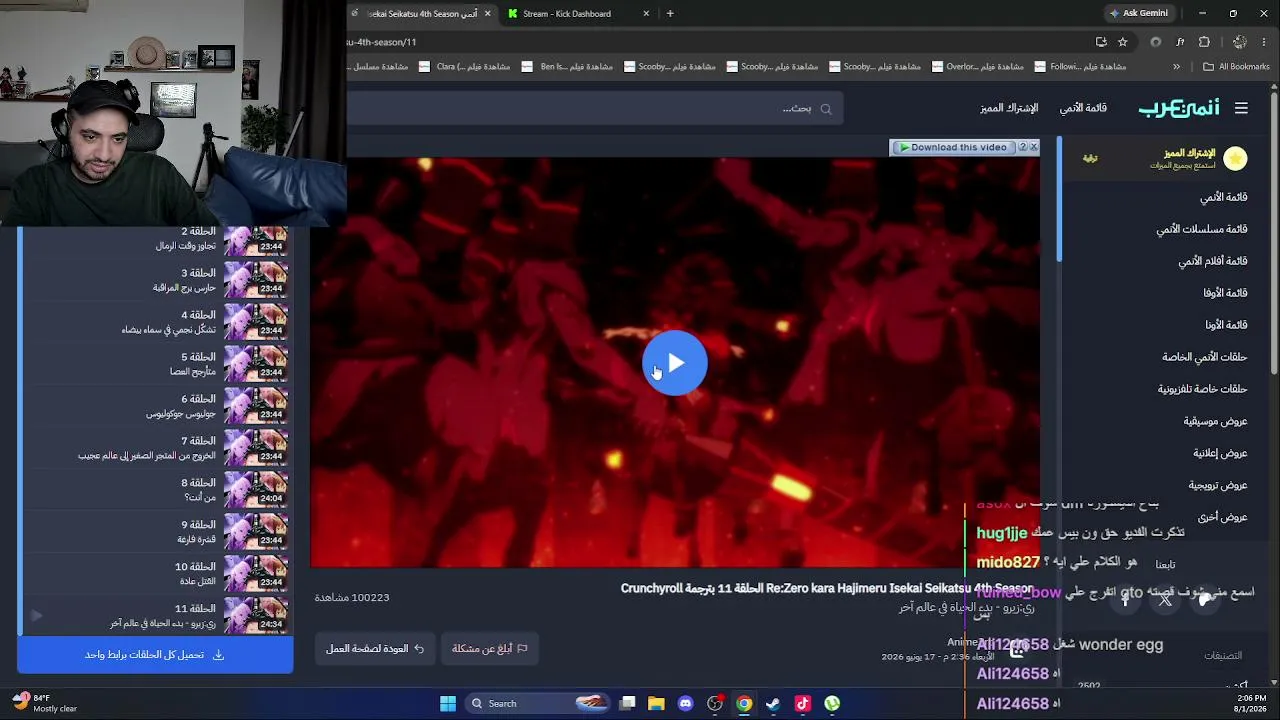
Task: Open the Followi... bookmark
Action: click(x=1082, y=67)
